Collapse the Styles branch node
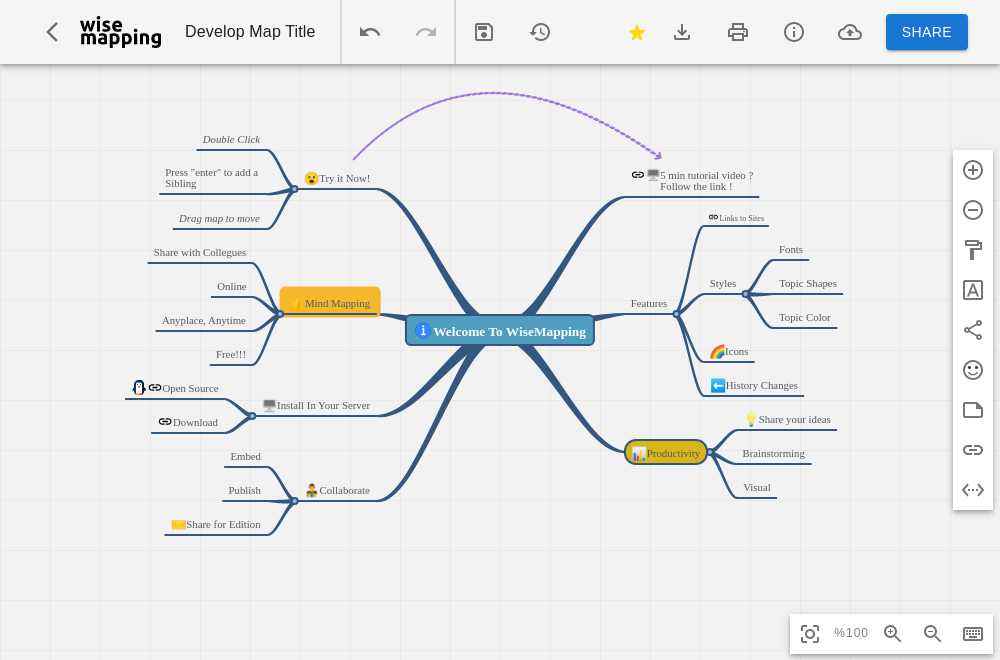 coord(745,294)
